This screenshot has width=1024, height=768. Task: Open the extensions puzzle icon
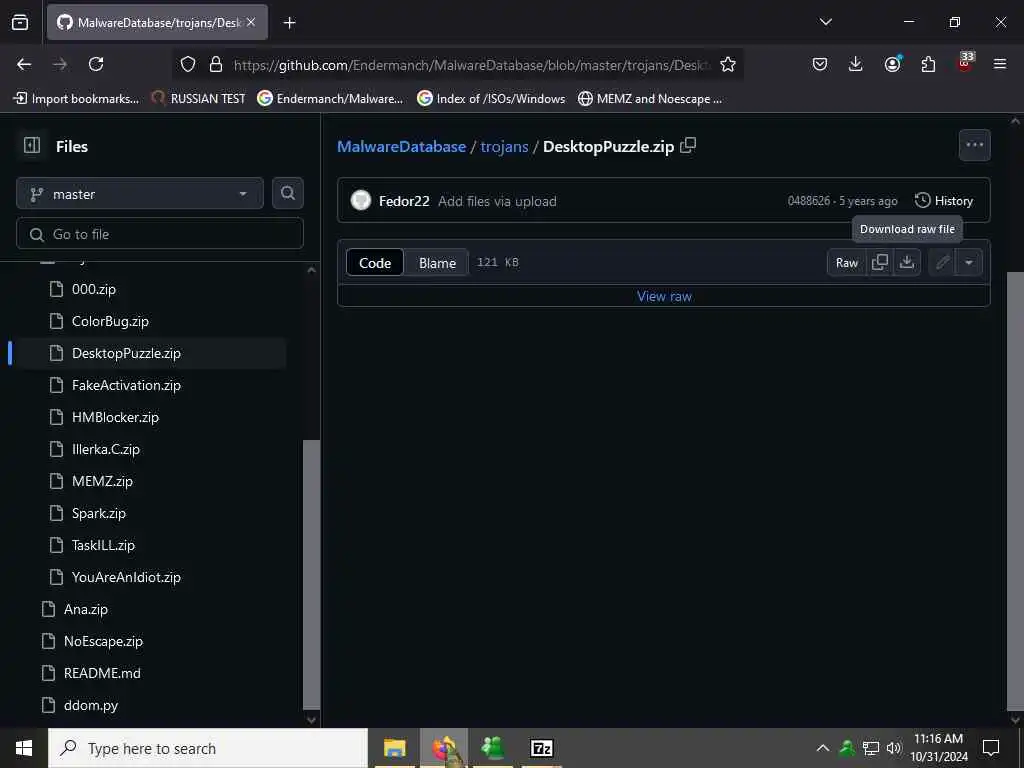pos(928,64)
